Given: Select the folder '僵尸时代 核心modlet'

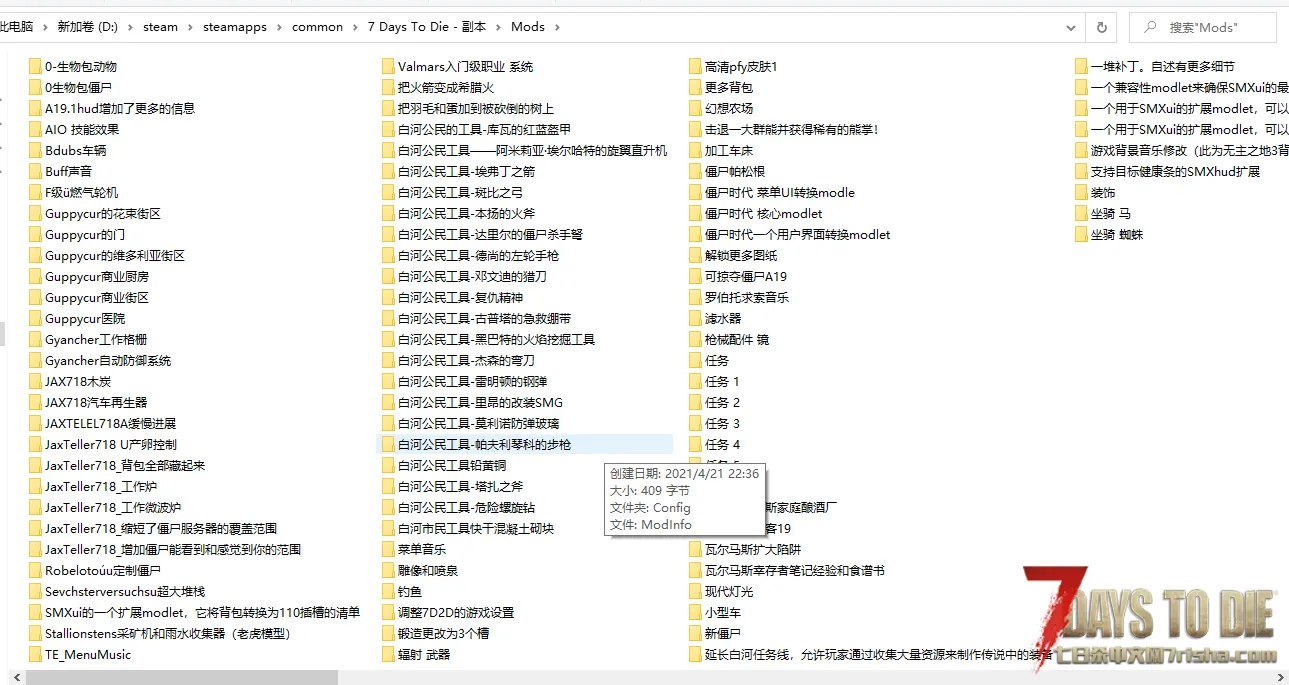Looking at the screenshot, I should [x=755, y=214].
